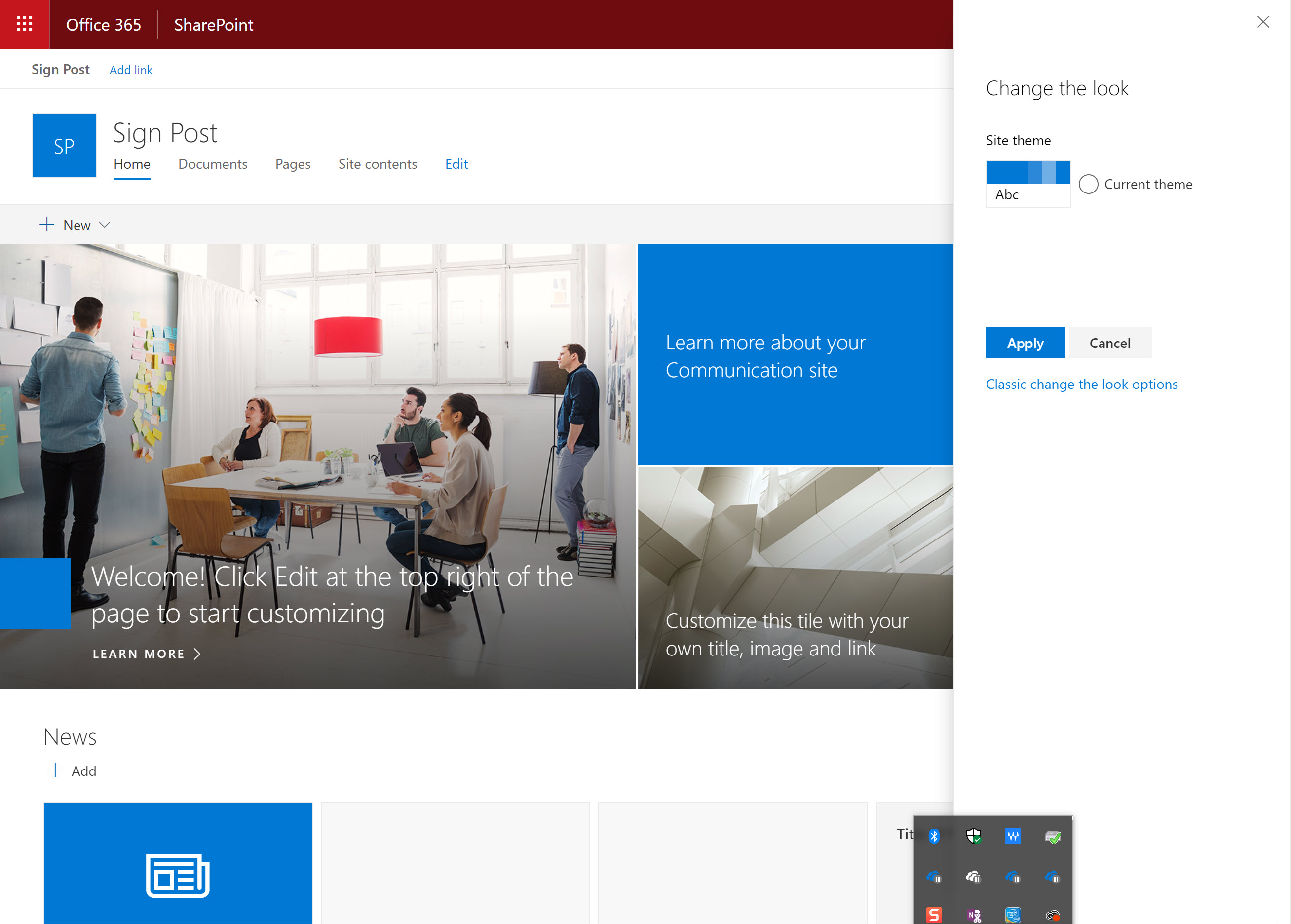Select the Current theme radio button
The image size is (1291, 924).
(1089, 184)
